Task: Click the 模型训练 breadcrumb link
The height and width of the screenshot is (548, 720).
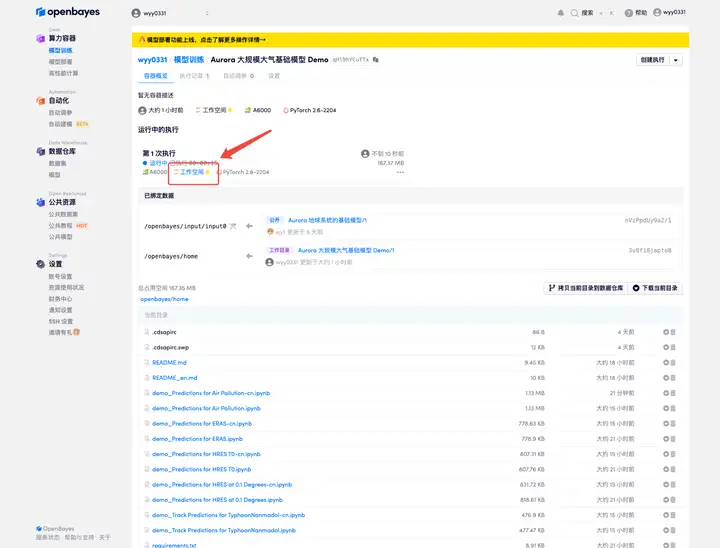Action: point(189,60)
